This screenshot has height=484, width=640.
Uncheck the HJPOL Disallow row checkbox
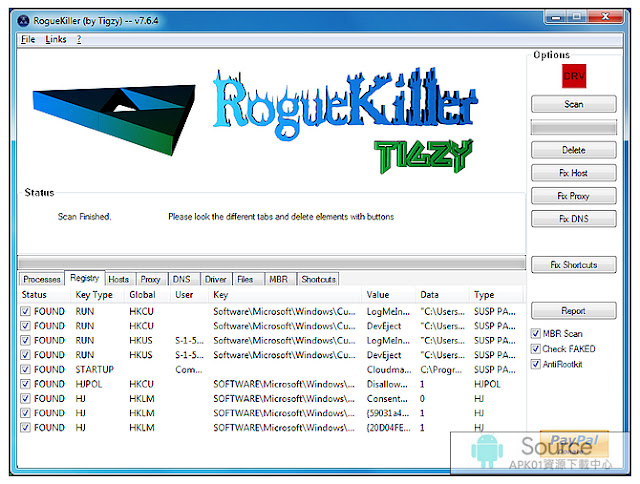pyautogui.click(x=25, y=384)
